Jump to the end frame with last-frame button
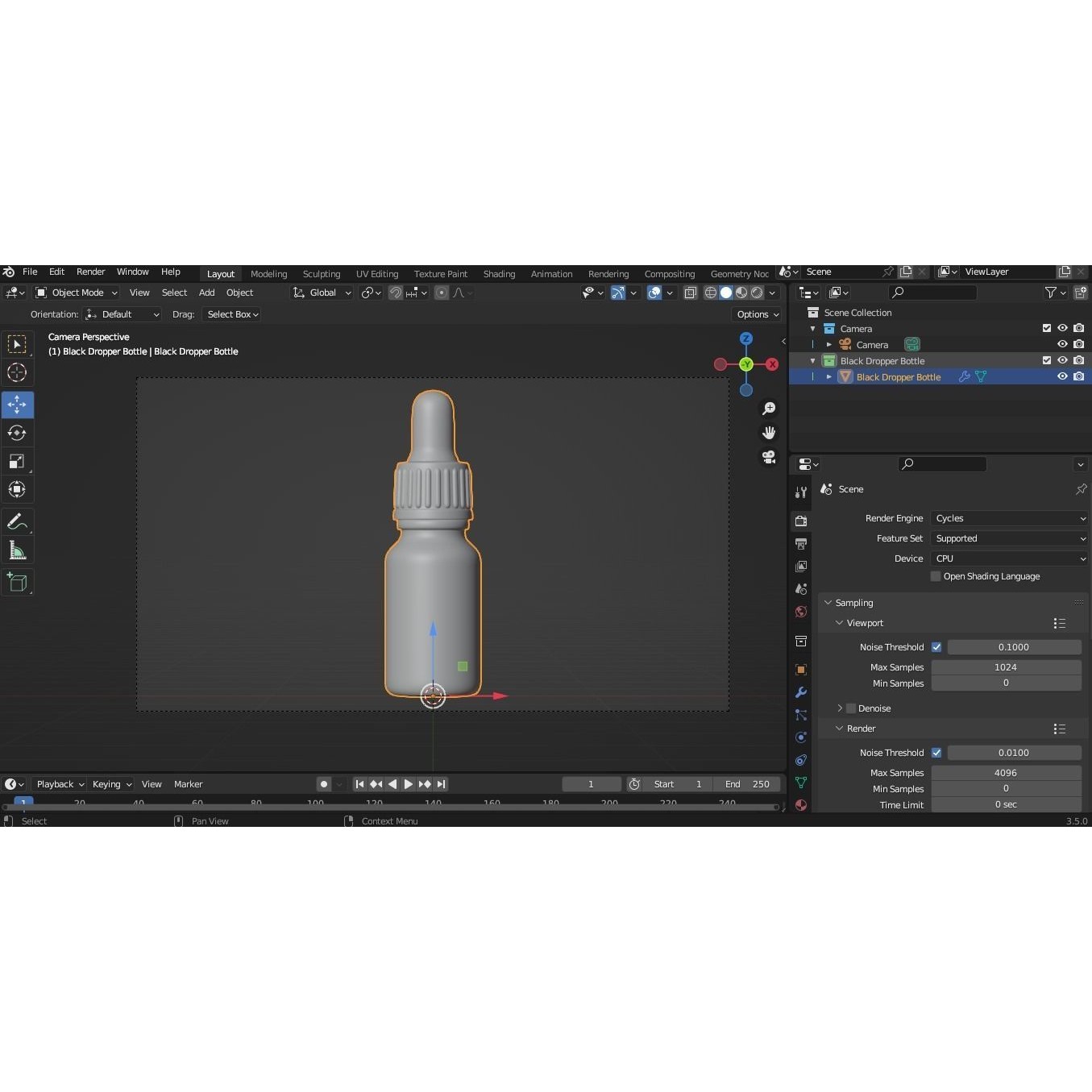Screen dimensions: 1092x1092 coord(441,783)
